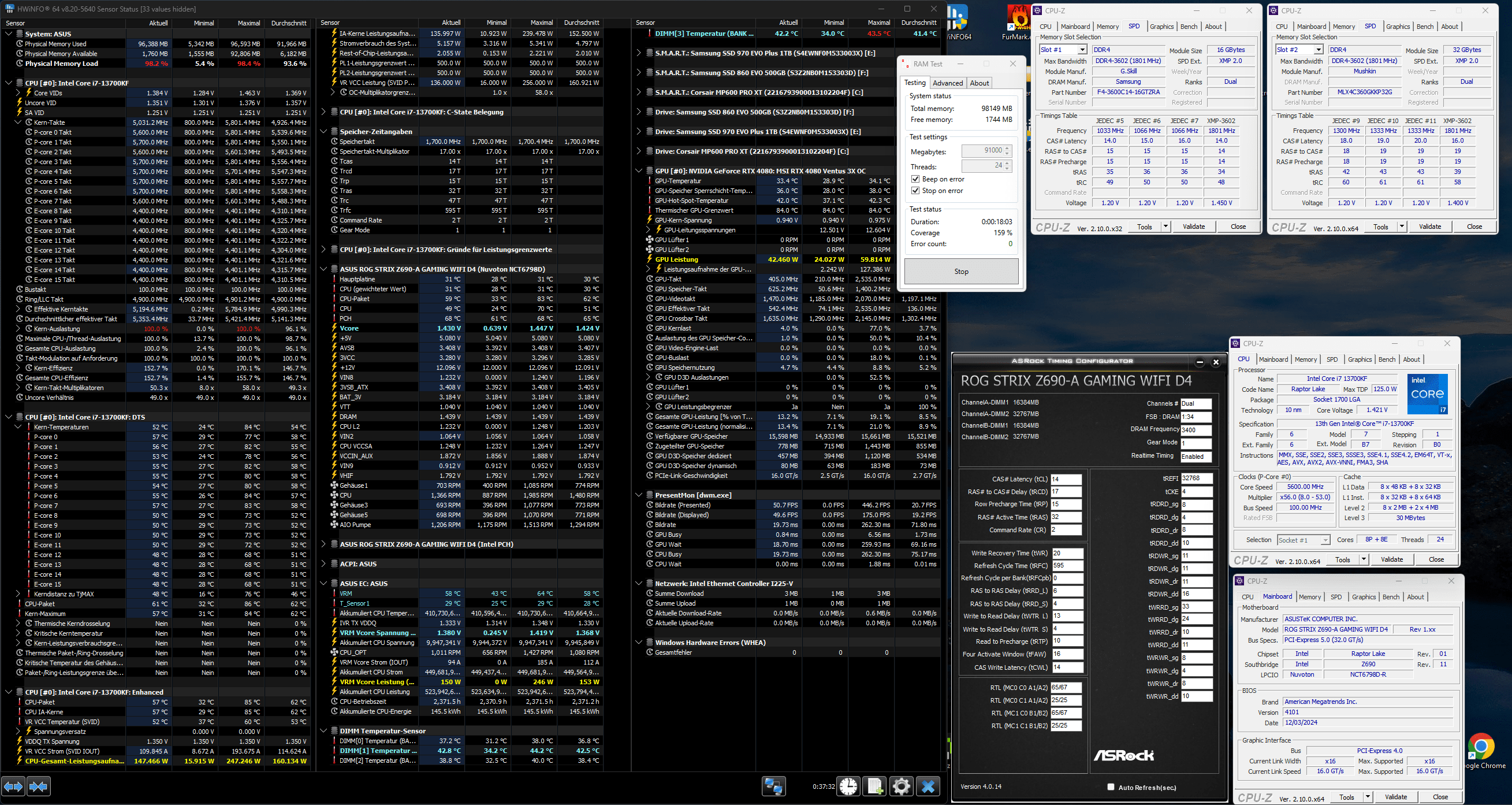Open the About tab in RAM Test
The image size is (1512, 805).
click(x=979, y=83)
